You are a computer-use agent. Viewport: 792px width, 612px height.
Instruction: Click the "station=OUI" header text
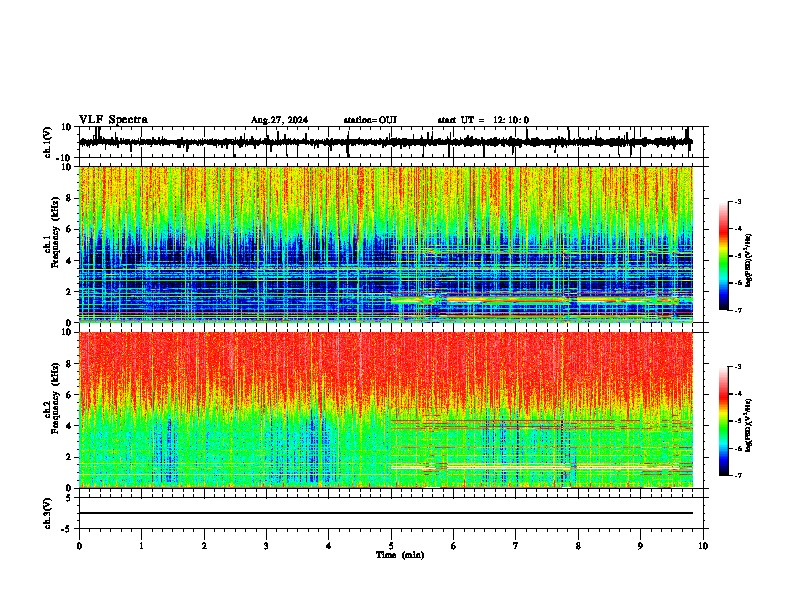click(370, 120)
